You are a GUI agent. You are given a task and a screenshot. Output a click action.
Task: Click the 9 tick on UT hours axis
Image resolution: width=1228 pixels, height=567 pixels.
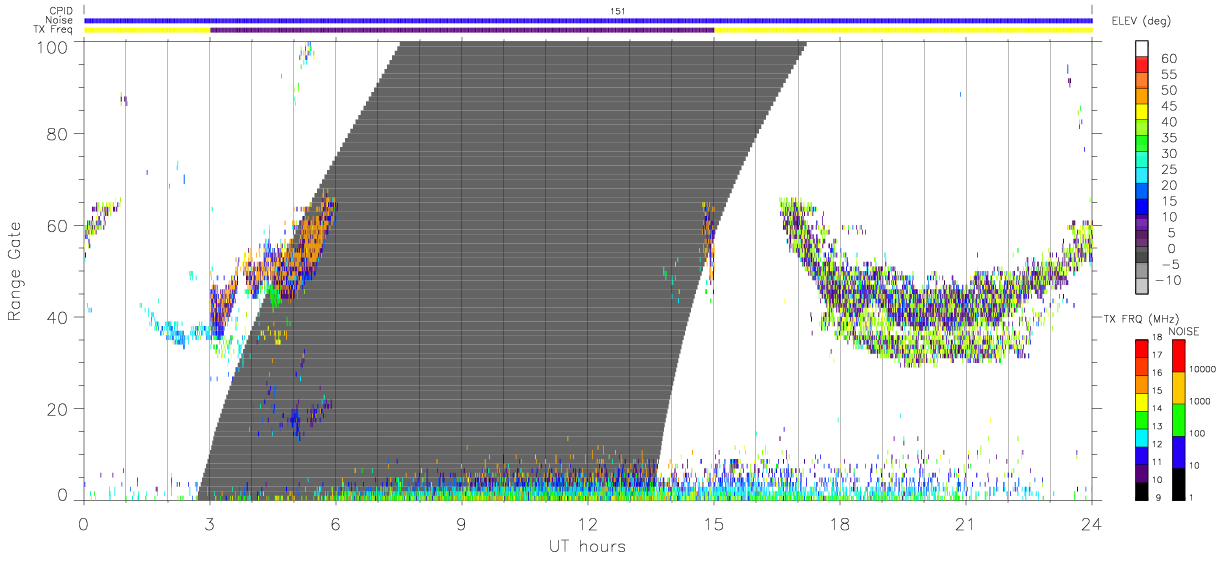coord(461,523)
